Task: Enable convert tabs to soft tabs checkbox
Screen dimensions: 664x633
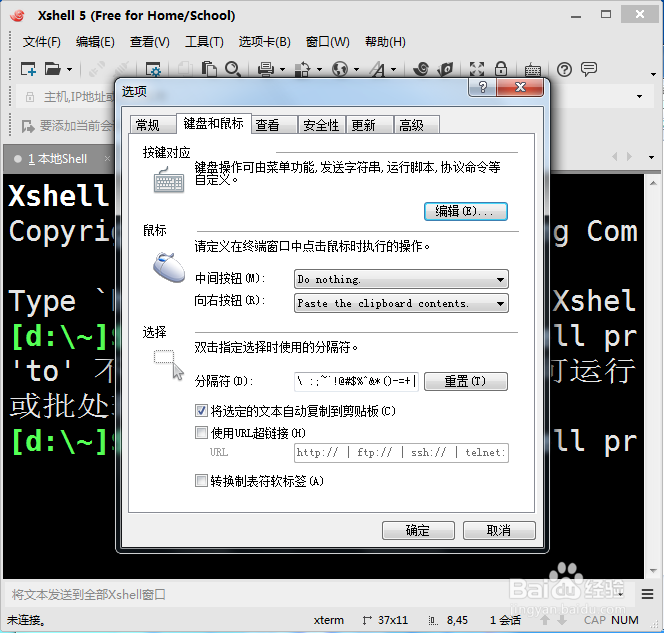Action: click(x=201, y=481)
